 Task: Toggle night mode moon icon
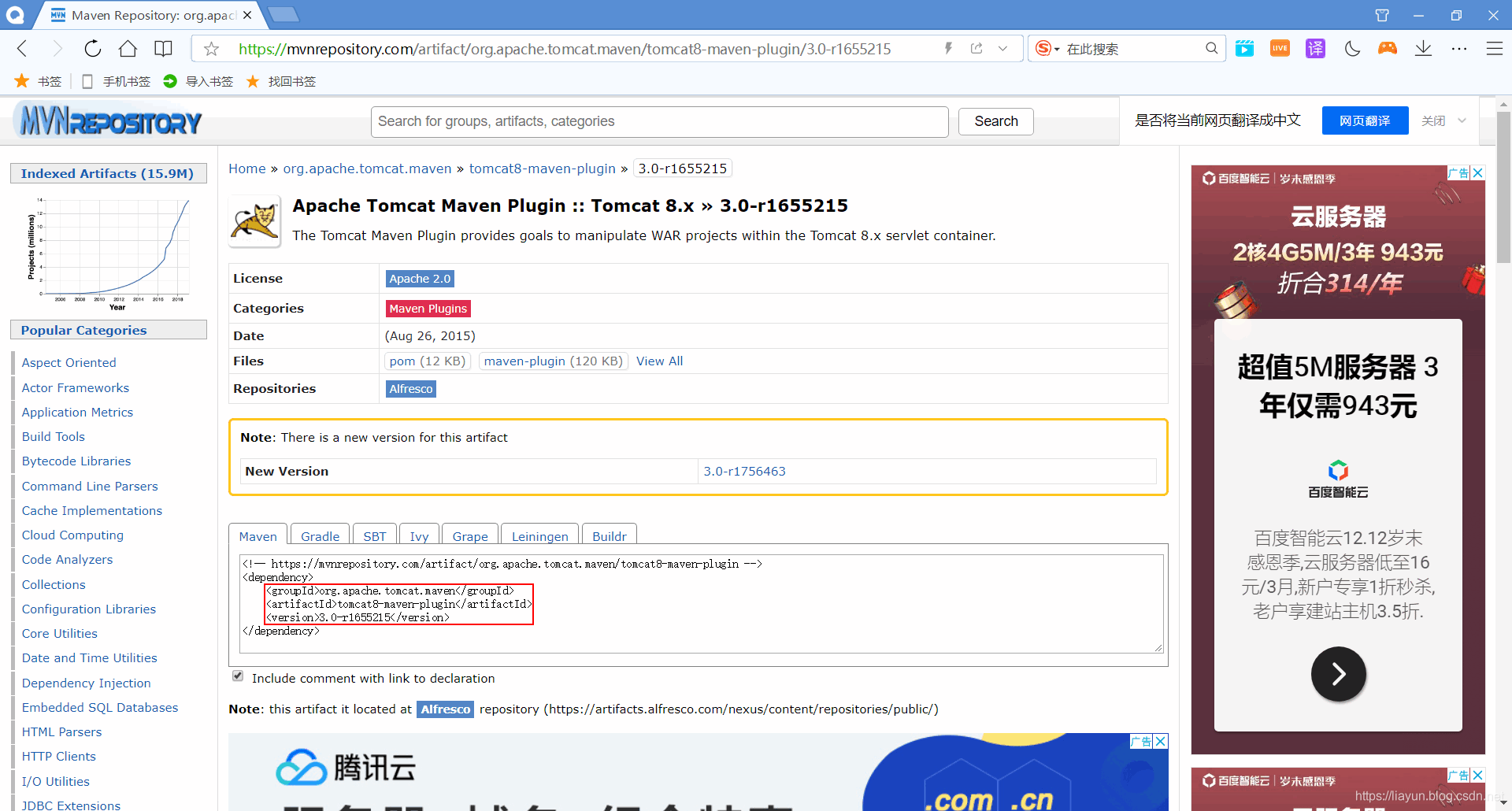[1352, 49]
